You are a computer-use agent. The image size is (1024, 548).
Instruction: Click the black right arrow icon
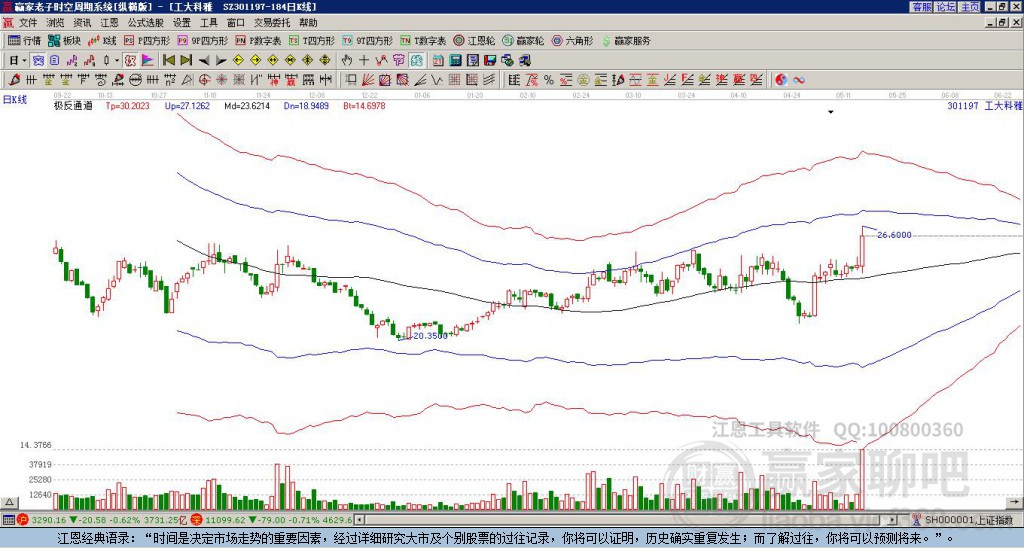click(x=221, y=61)
